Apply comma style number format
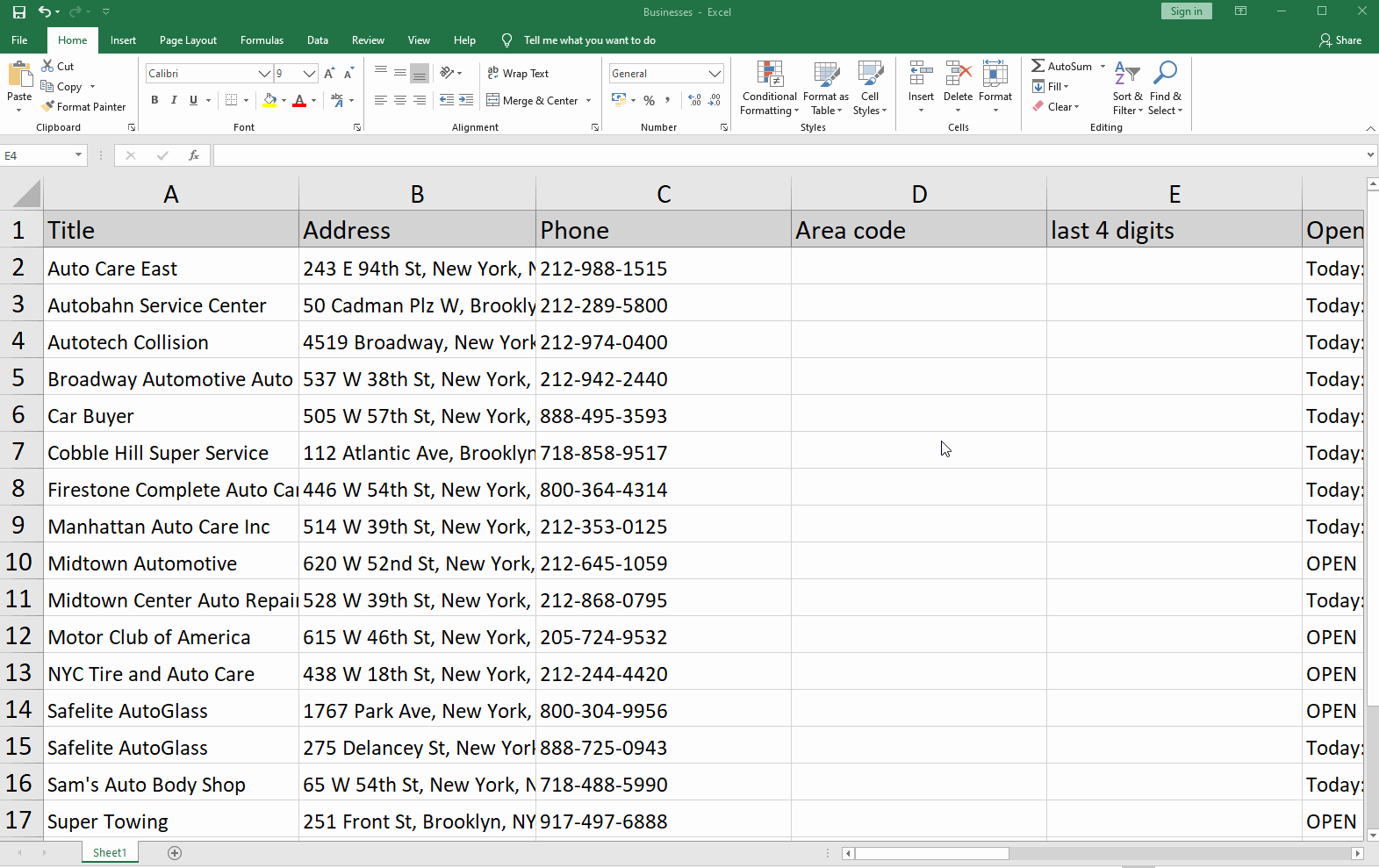 coord(668,101)
